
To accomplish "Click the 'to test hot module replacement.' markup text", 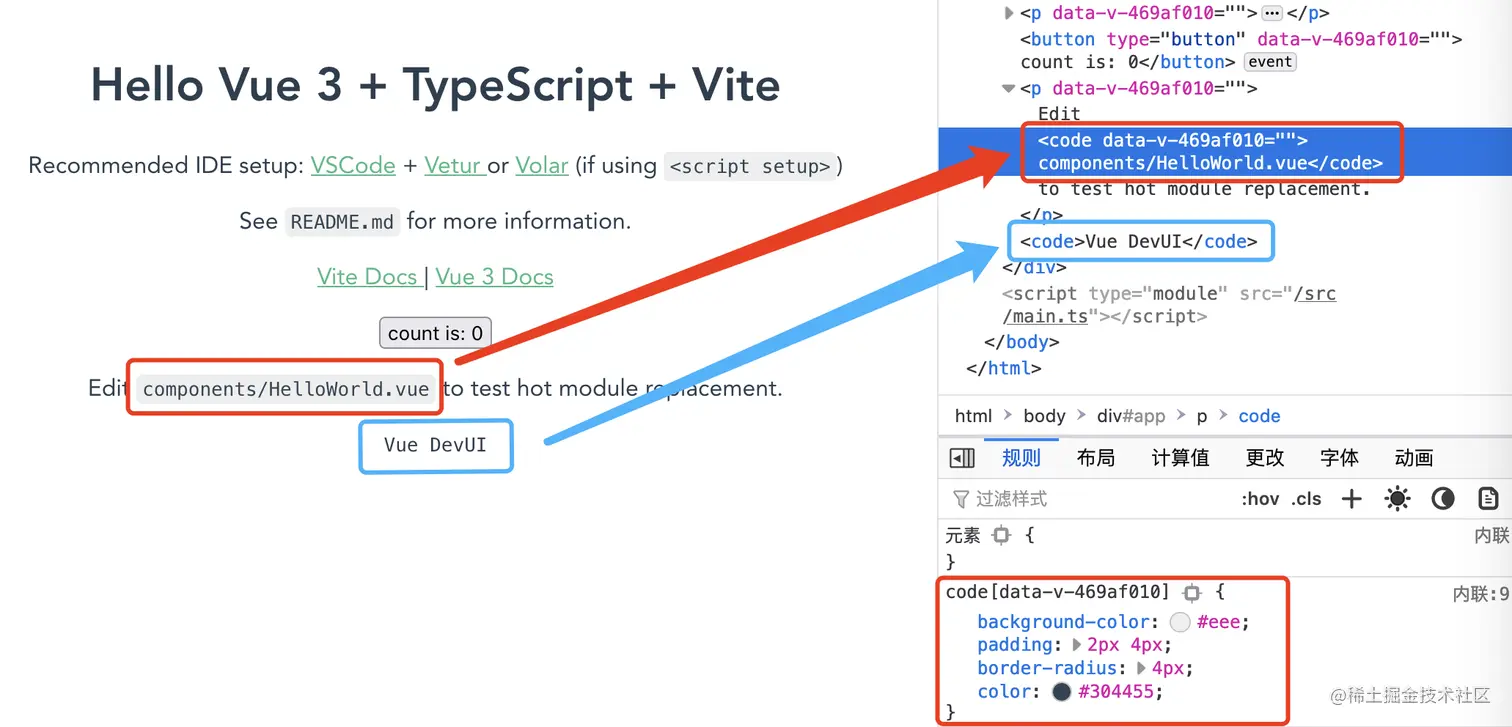I will pos(1204,189).
